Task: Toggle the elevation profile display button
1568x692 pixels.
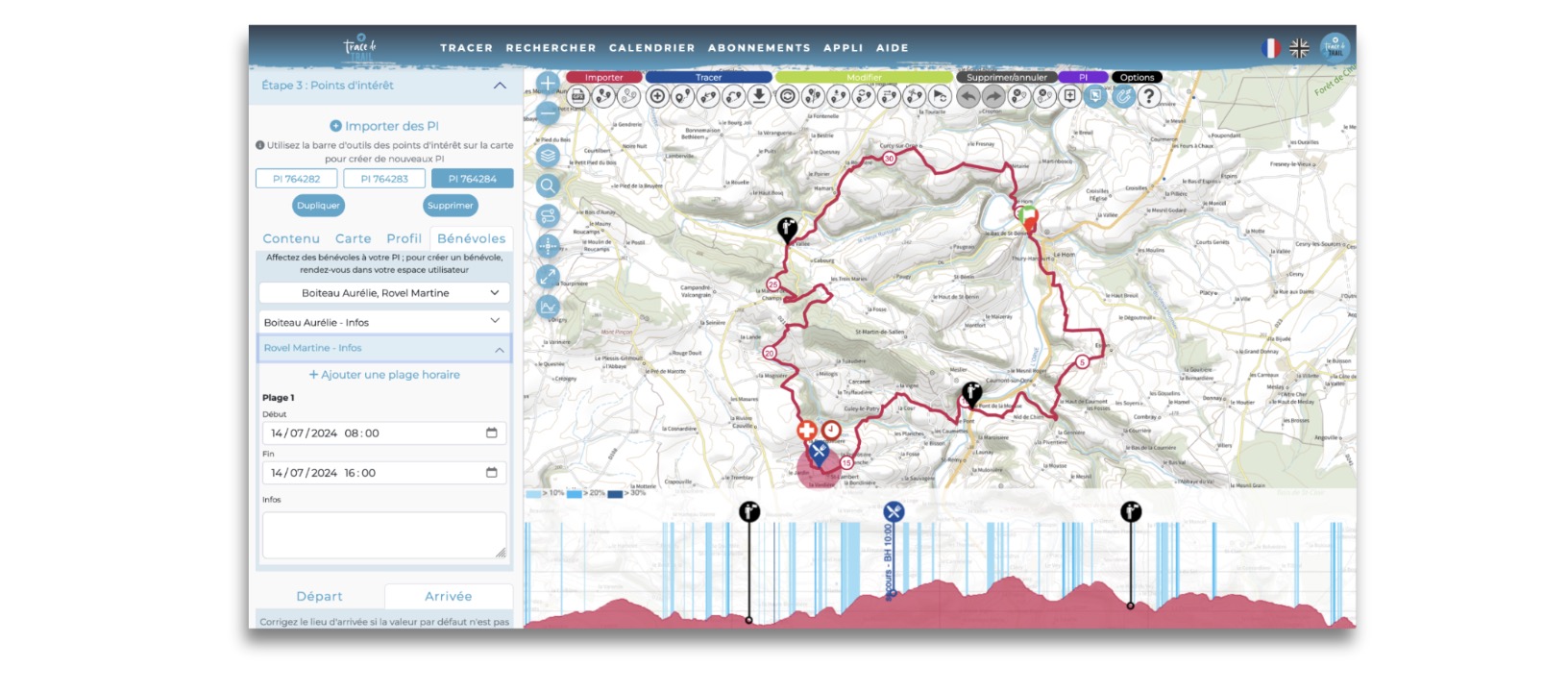Action: [x=548, y=308]
